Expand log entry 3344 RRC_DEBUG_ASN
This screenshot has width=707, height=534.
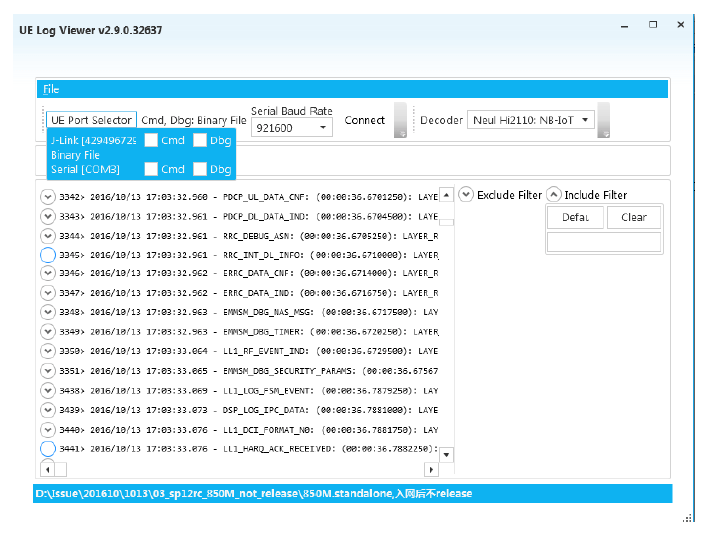click(x=48, y=236)
